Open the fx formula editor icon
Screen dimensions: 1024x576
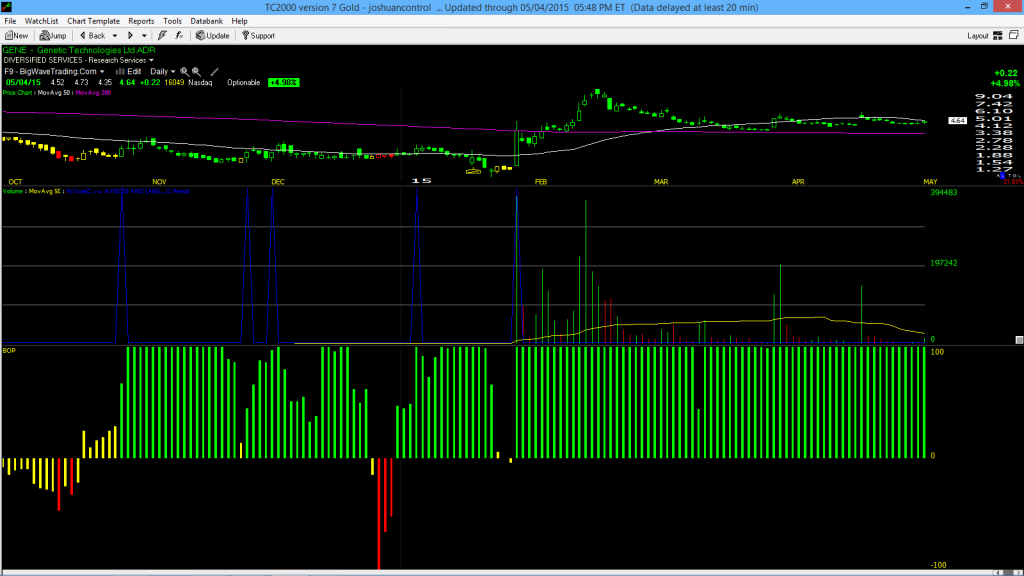179,35
